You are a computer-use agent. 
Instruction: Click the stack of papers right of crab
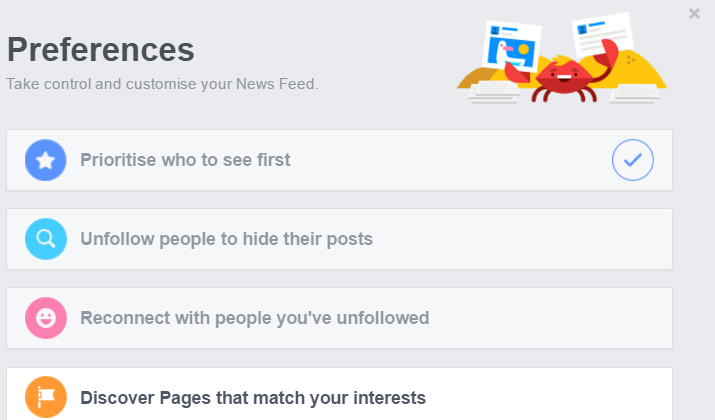tap(635, 93)
